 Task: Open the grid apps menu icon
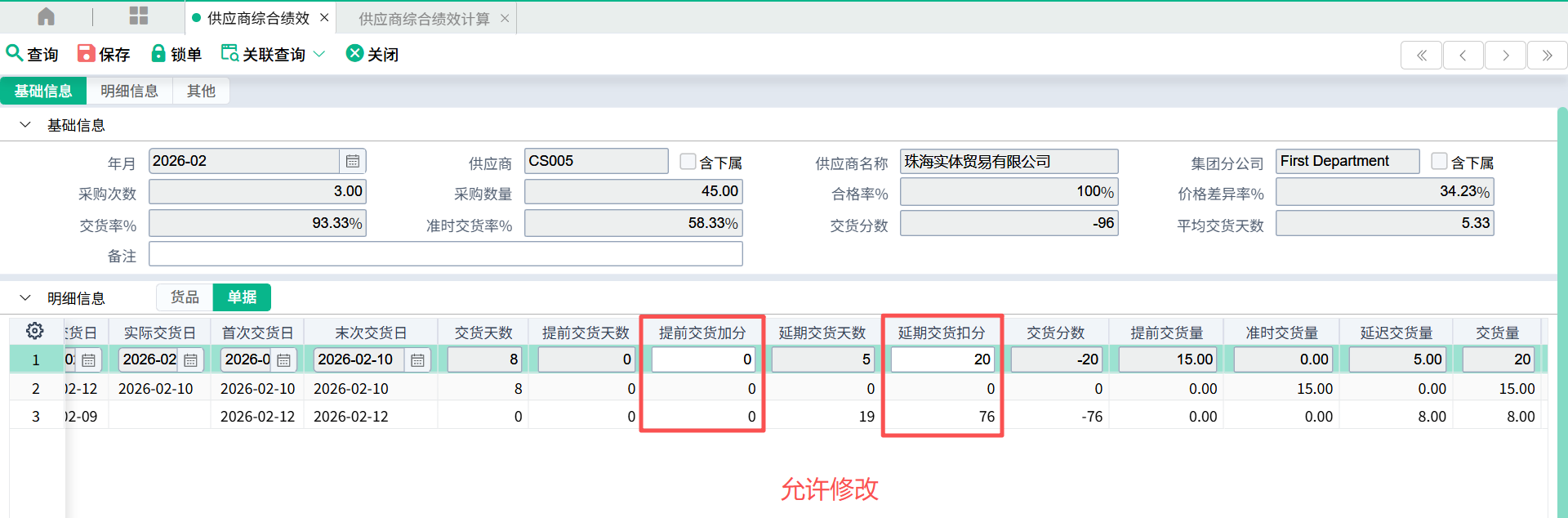coord(139,16)
